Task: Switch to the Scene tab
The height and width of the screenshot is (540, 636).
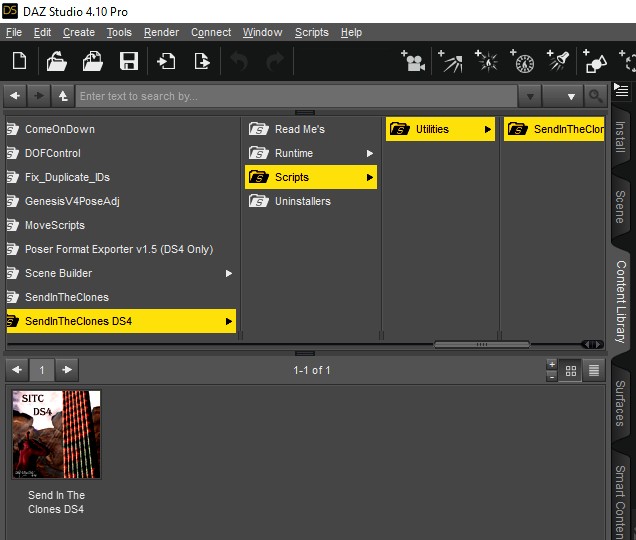Action: click(621, 207)
